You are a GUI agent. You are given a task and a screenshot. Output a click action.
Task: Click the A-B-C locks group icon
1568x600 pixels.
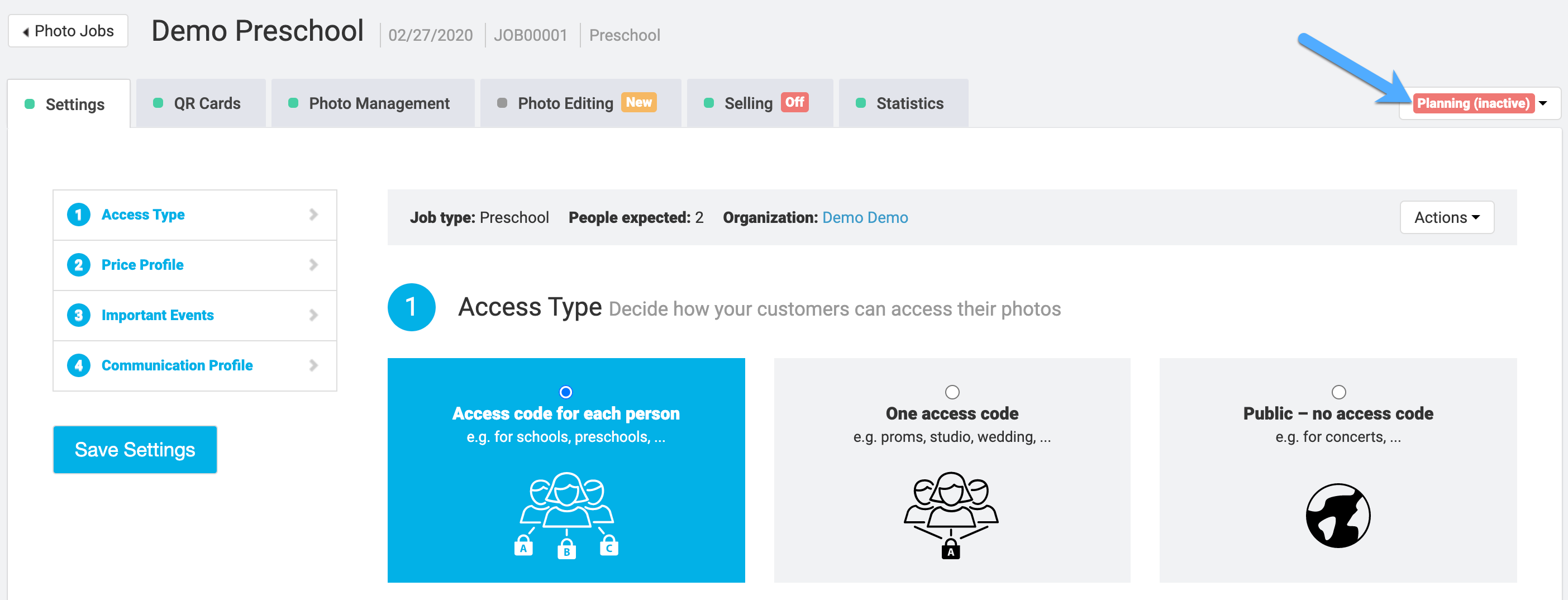(566, 515)
